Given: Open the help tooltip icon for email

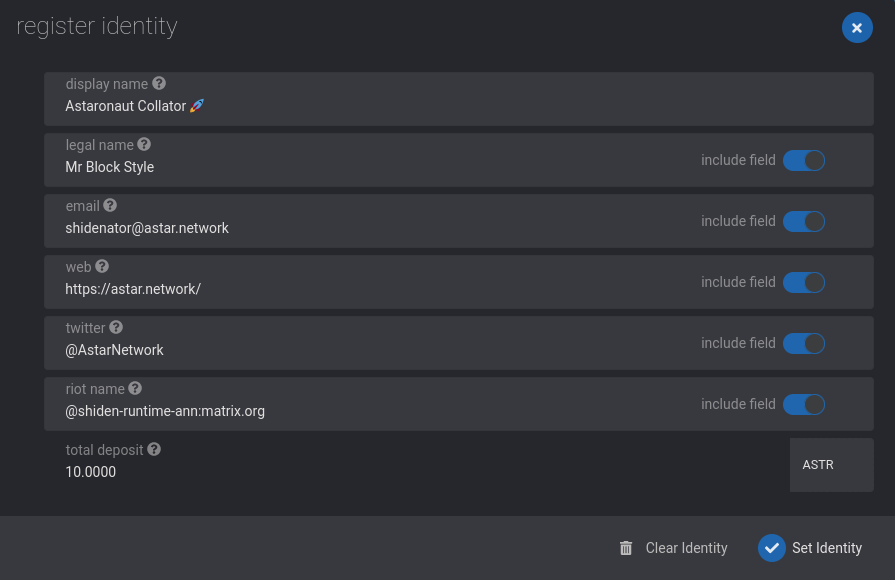Looking at the screenshot, I should click(x=110, y=206).
